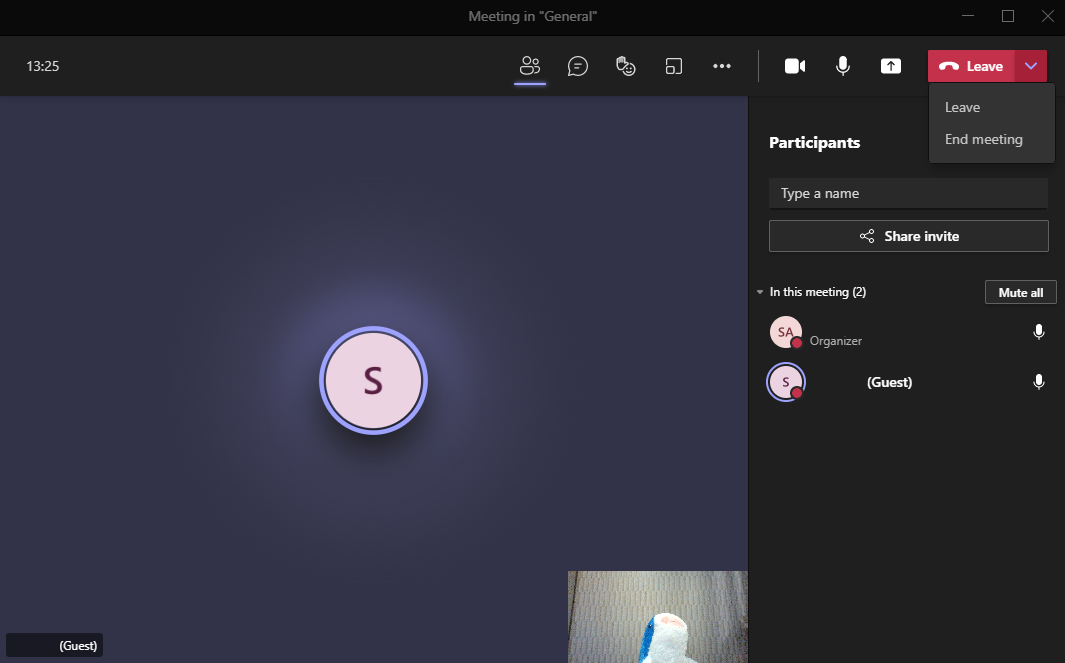Click the share icon in Share invite

pyautogui.click(x=867, y=237)
